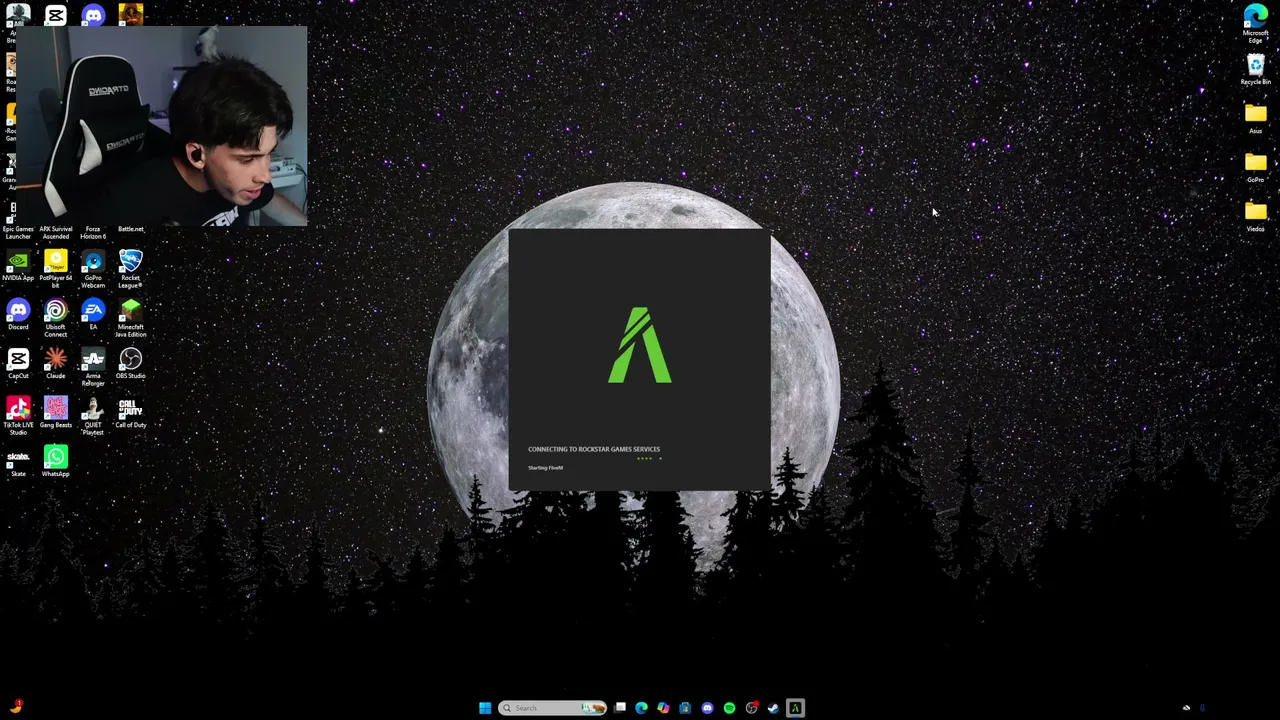
Task: Launch Copilot from the taskbar
Action: coord(663,708)
